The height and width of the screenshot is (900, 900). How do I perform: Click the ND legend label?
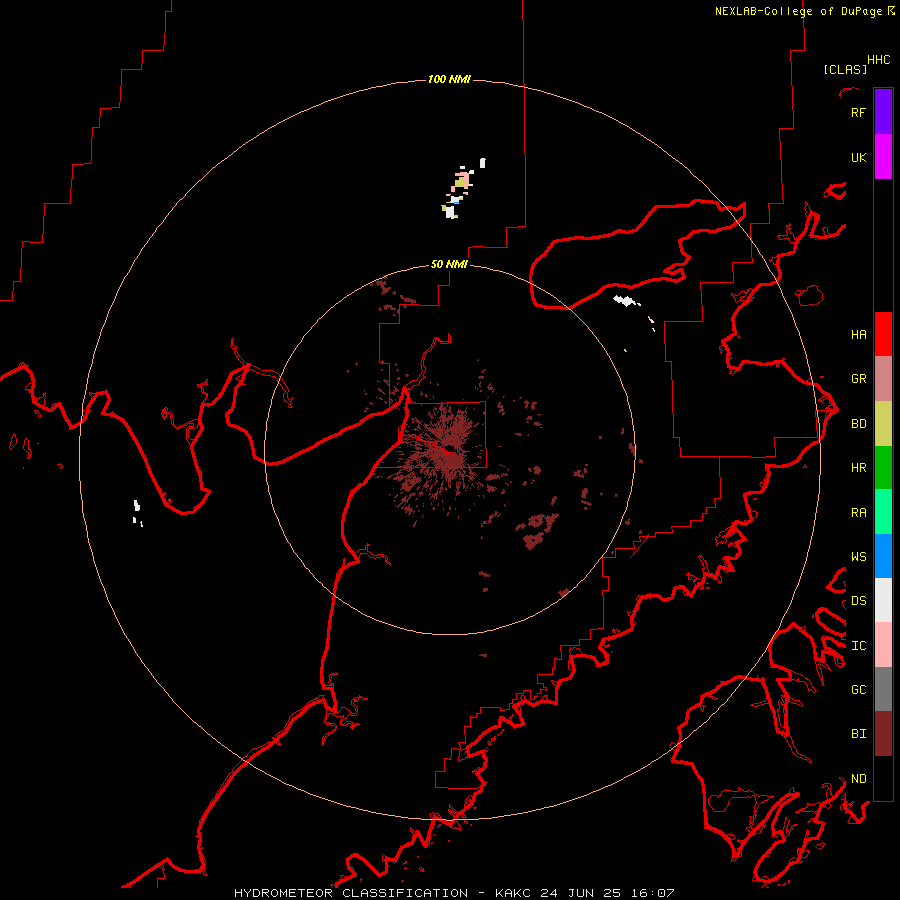point(858,779)
